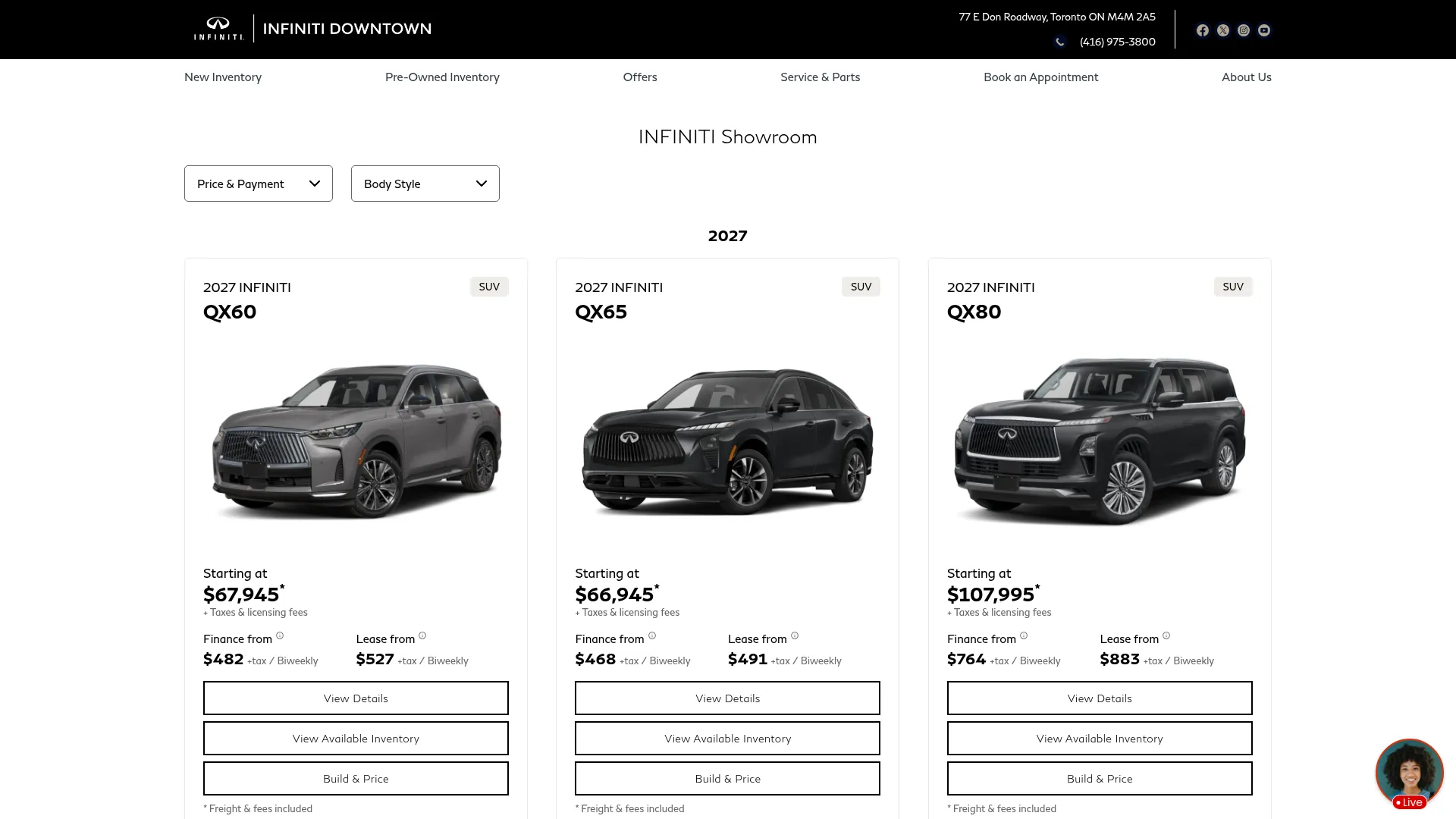Expand the Price & Payment dropdown
The height and width of the screenshot is (819, 1456).
(259, 184)
